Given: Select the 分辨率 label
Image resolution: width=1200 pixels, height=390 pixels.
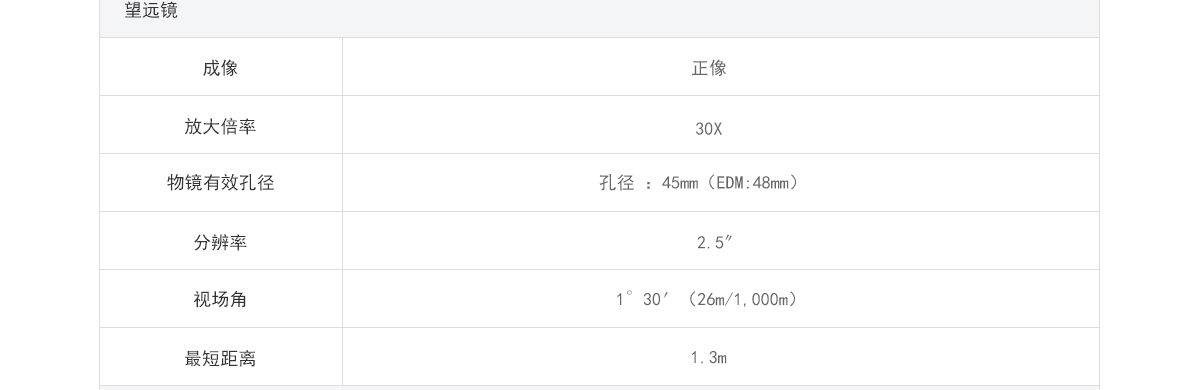Looking at the screenshot, I should pos(220,242).
